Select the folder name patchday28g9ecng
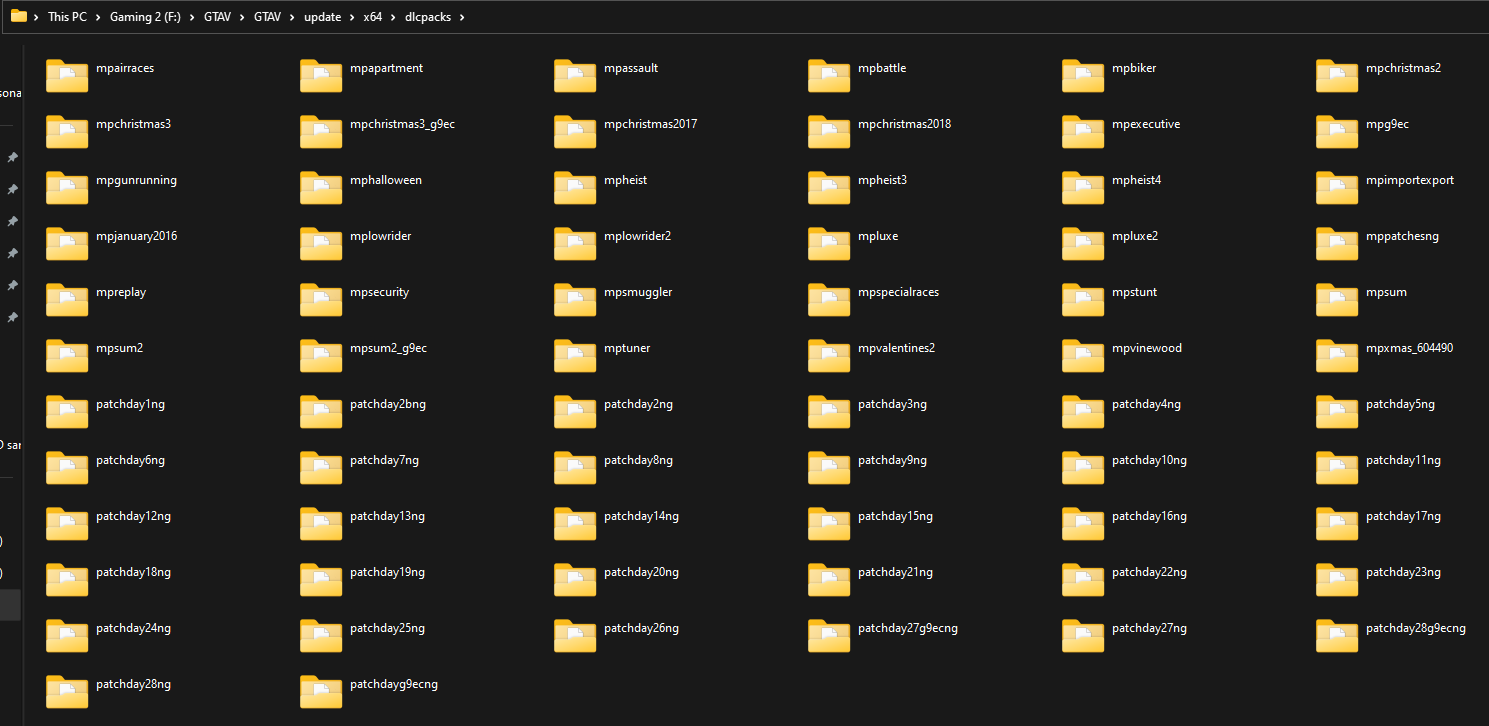This screenshot has width=1489, height=726. [x=1416, y=628]
